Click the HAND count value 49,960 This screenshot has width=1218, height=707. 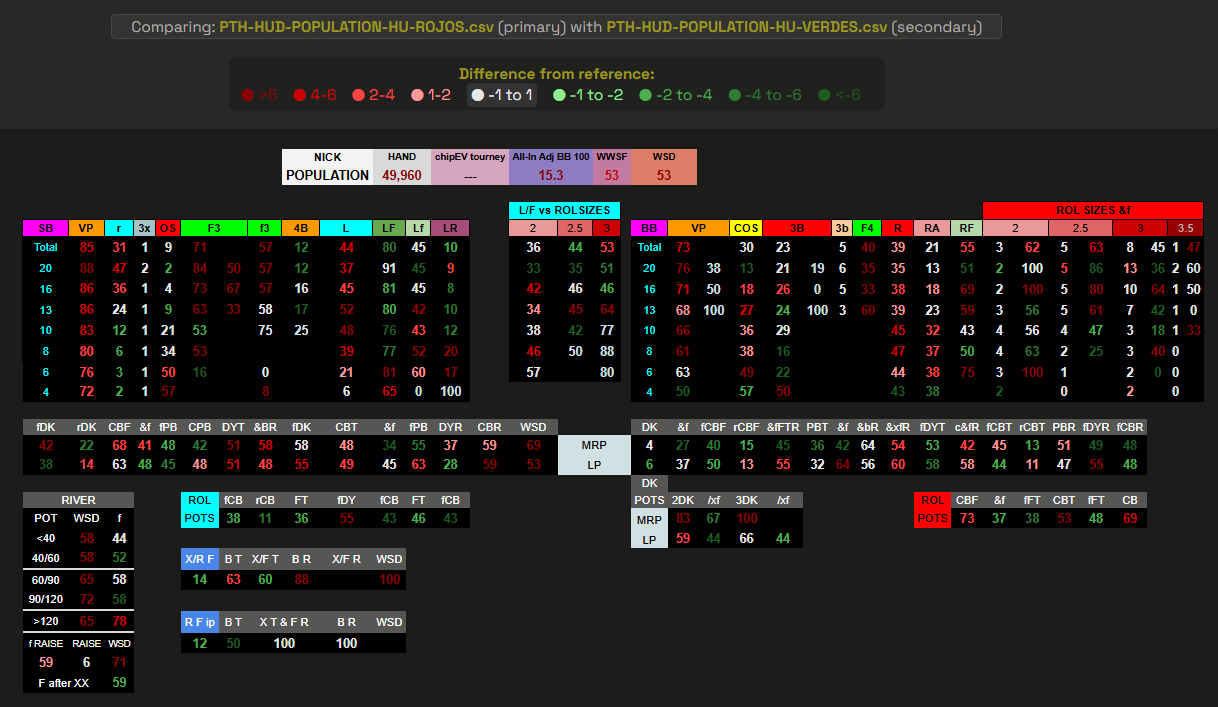point(402,175)
